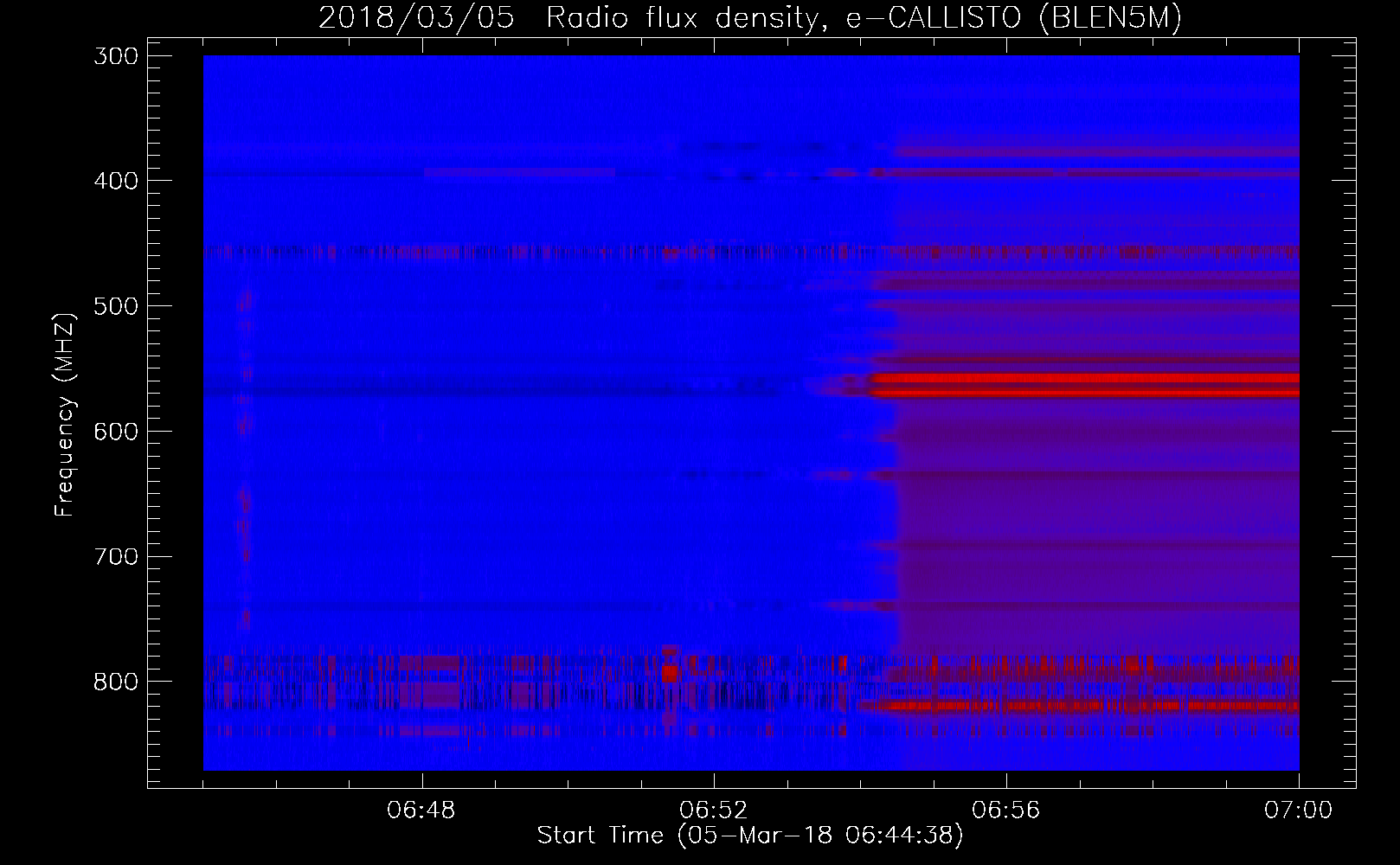1400x865 pixels.
Task: Click the 07:00 time tick label
Action: [x=1298, y=811]
